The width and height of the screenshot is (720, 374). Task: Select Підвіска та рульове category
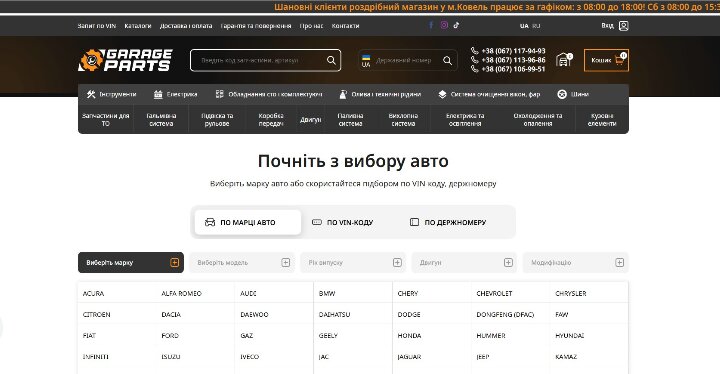[x=217, y=119]
